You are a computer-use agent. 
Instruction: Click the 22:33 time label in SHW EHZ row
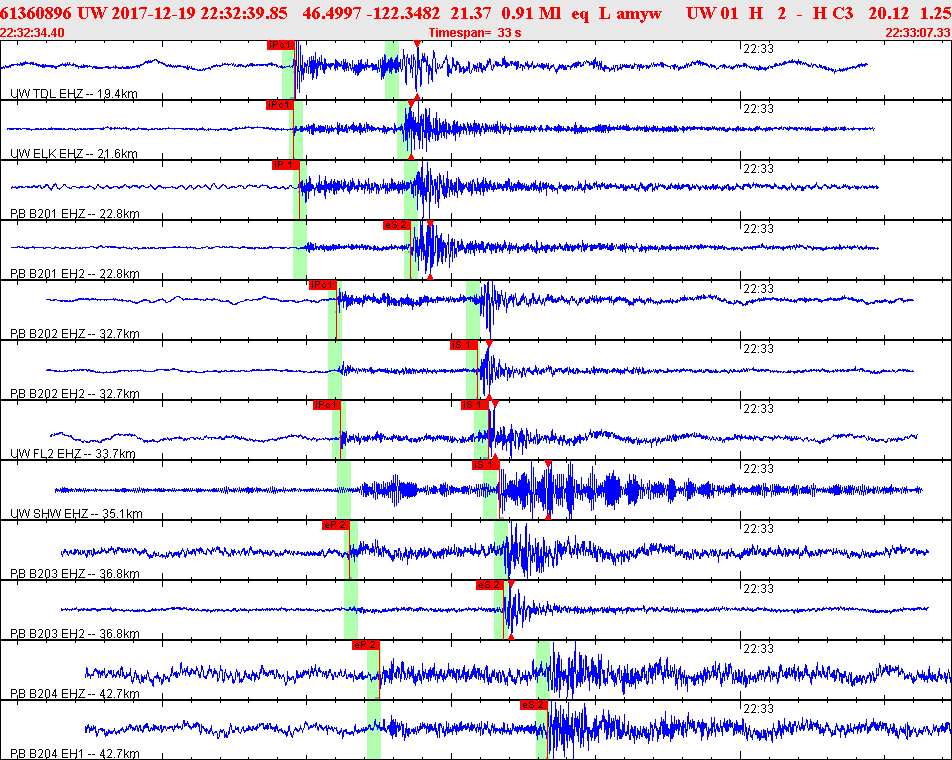tap(758, 469)
